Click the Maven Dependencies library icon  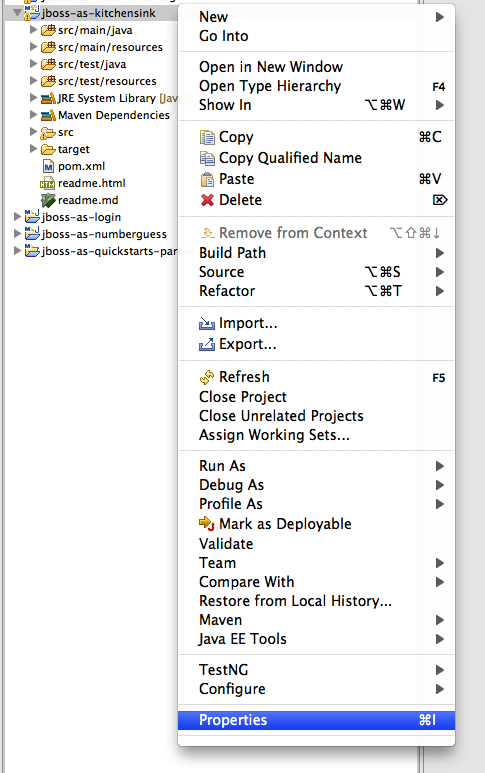point(48,115)
